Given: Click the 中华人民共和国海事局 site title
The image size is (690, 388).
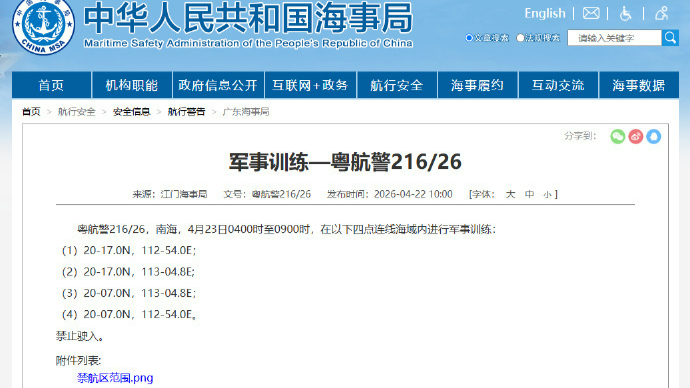Looking at the screenshot, I should click(248, 18).
